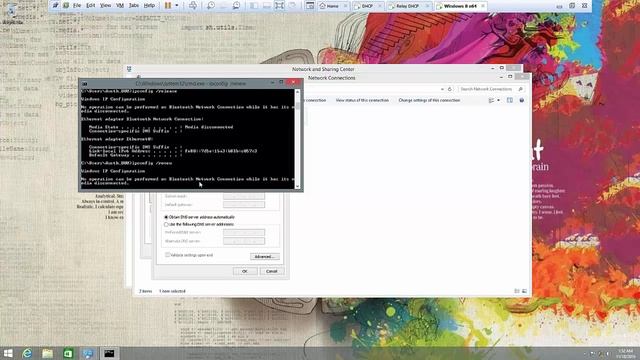Click the Network and Sharing Center title bar icon
The image size is (640, 360).
[x=129, y=69]
